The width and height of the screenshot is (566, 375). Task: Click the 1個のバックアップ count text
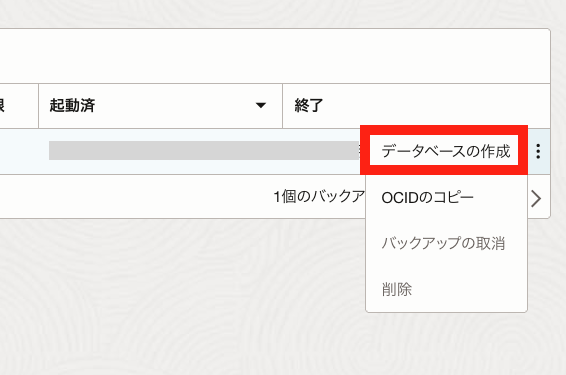[319, 197]
